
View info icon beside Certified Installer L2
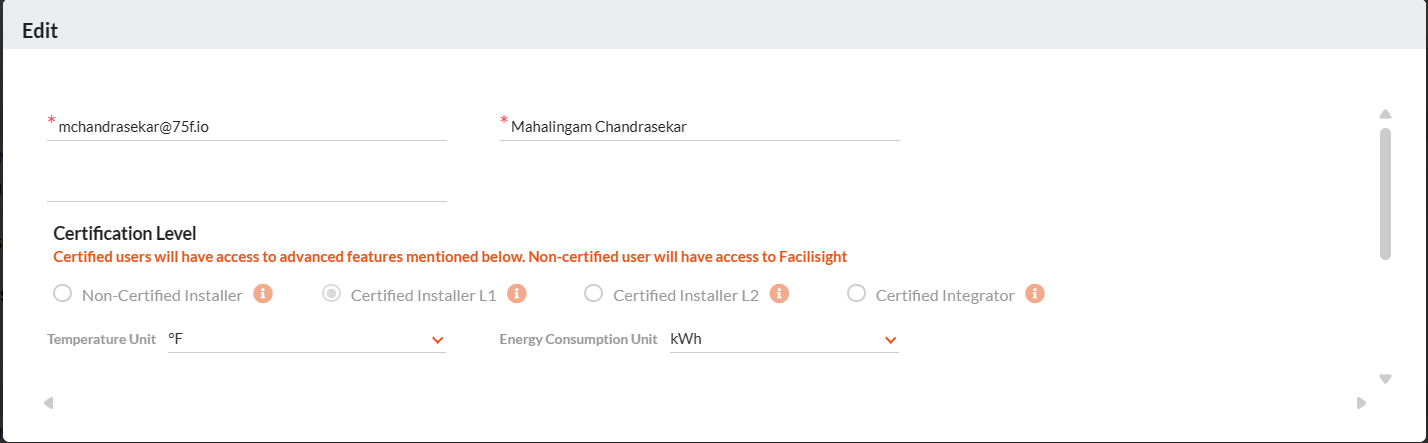(x=780, y=294)
